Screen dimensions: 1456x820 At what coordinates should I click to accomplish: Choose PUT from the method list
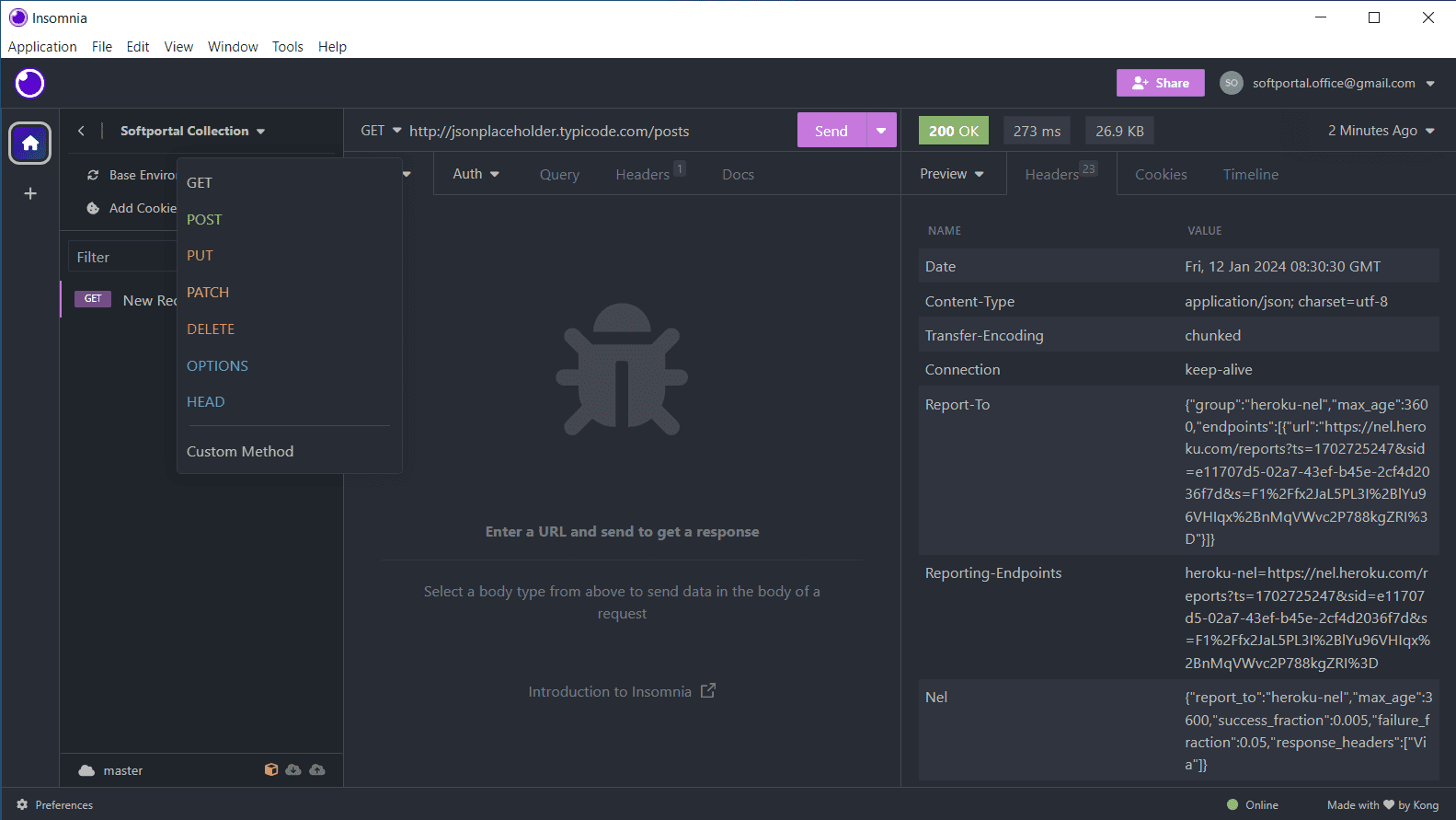289,255
